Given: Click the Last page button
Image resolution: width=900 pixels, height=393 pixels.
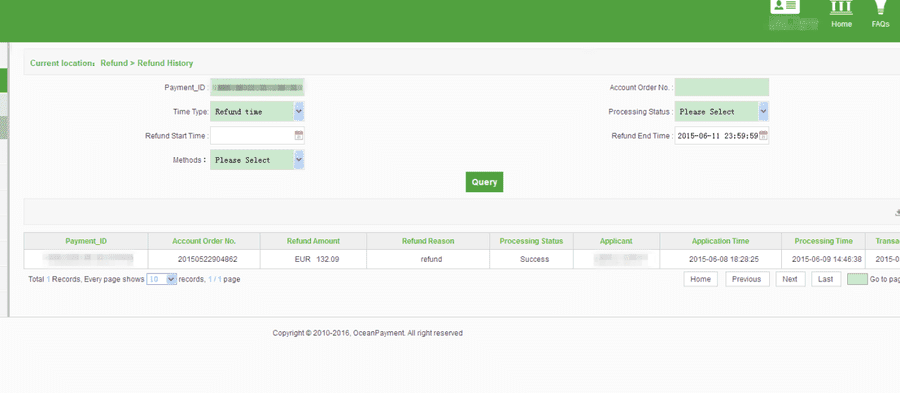Looking at the screenshot, I should pyautogui.click(x=825, y=279).
